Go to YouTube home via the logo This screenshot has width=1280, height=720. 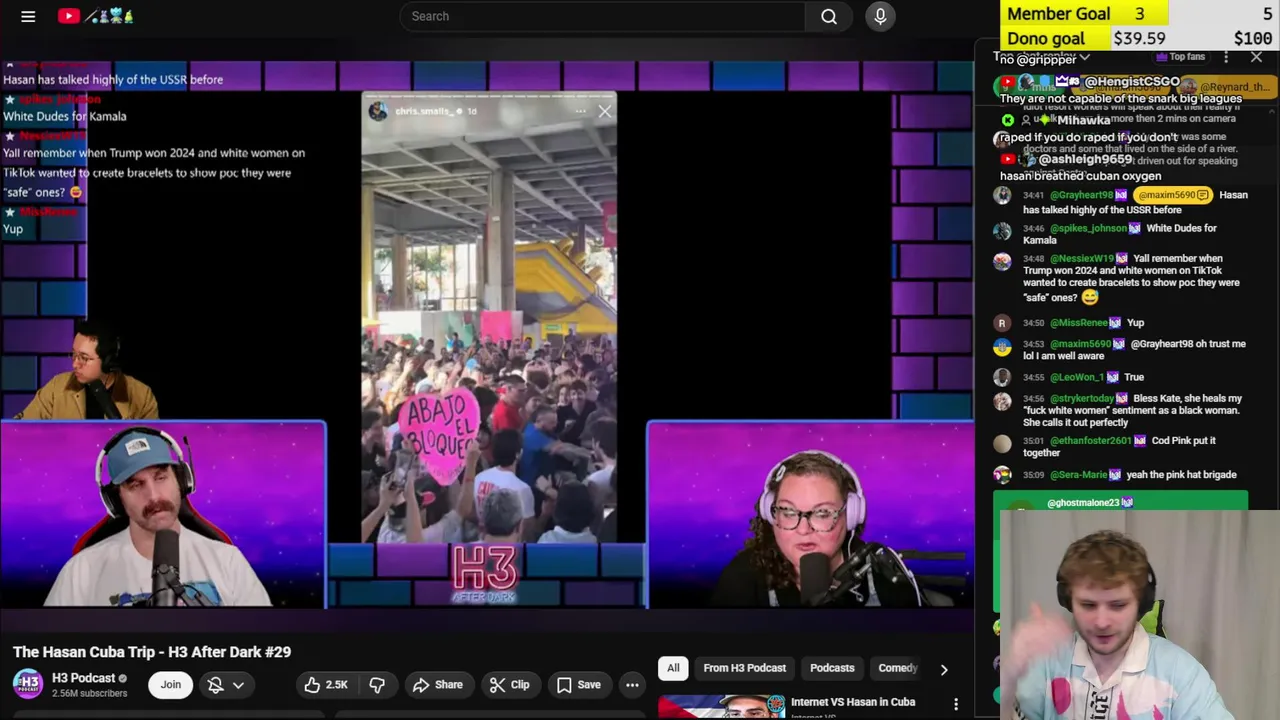coord(96,16)
